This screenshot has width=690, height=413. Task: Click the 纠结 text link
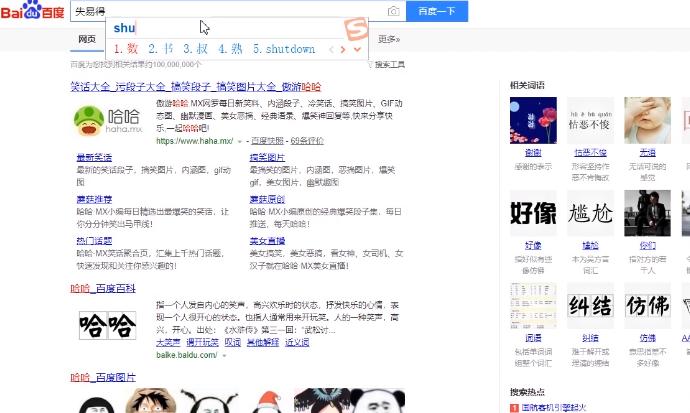point(591,338)
